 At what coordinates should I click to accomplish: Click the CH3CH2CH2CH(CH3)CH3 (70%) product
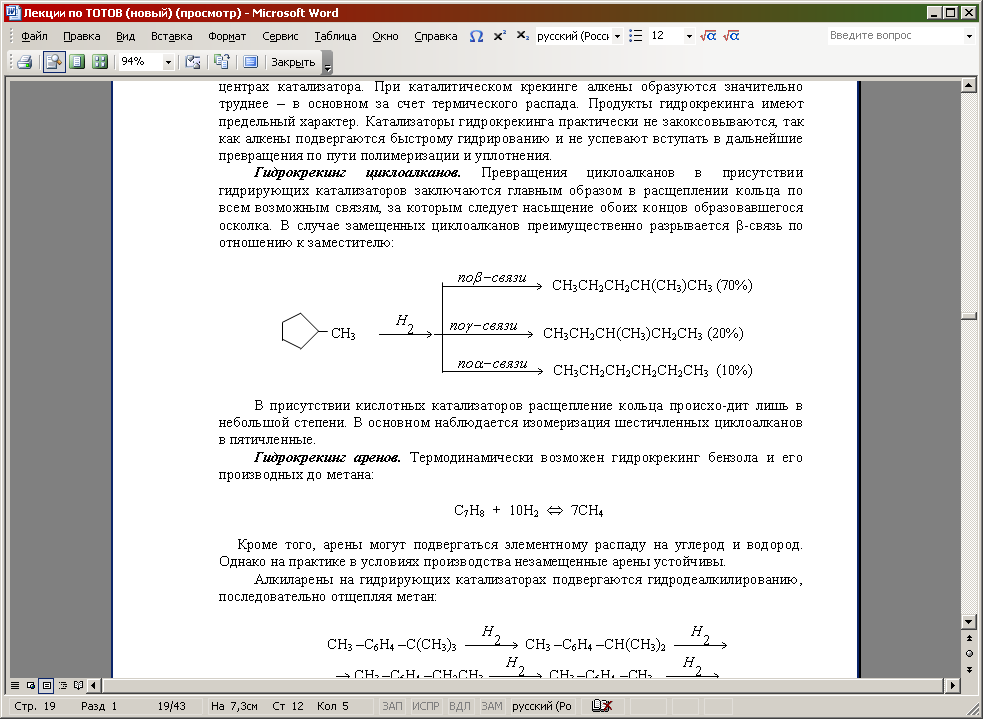[652, 285]
